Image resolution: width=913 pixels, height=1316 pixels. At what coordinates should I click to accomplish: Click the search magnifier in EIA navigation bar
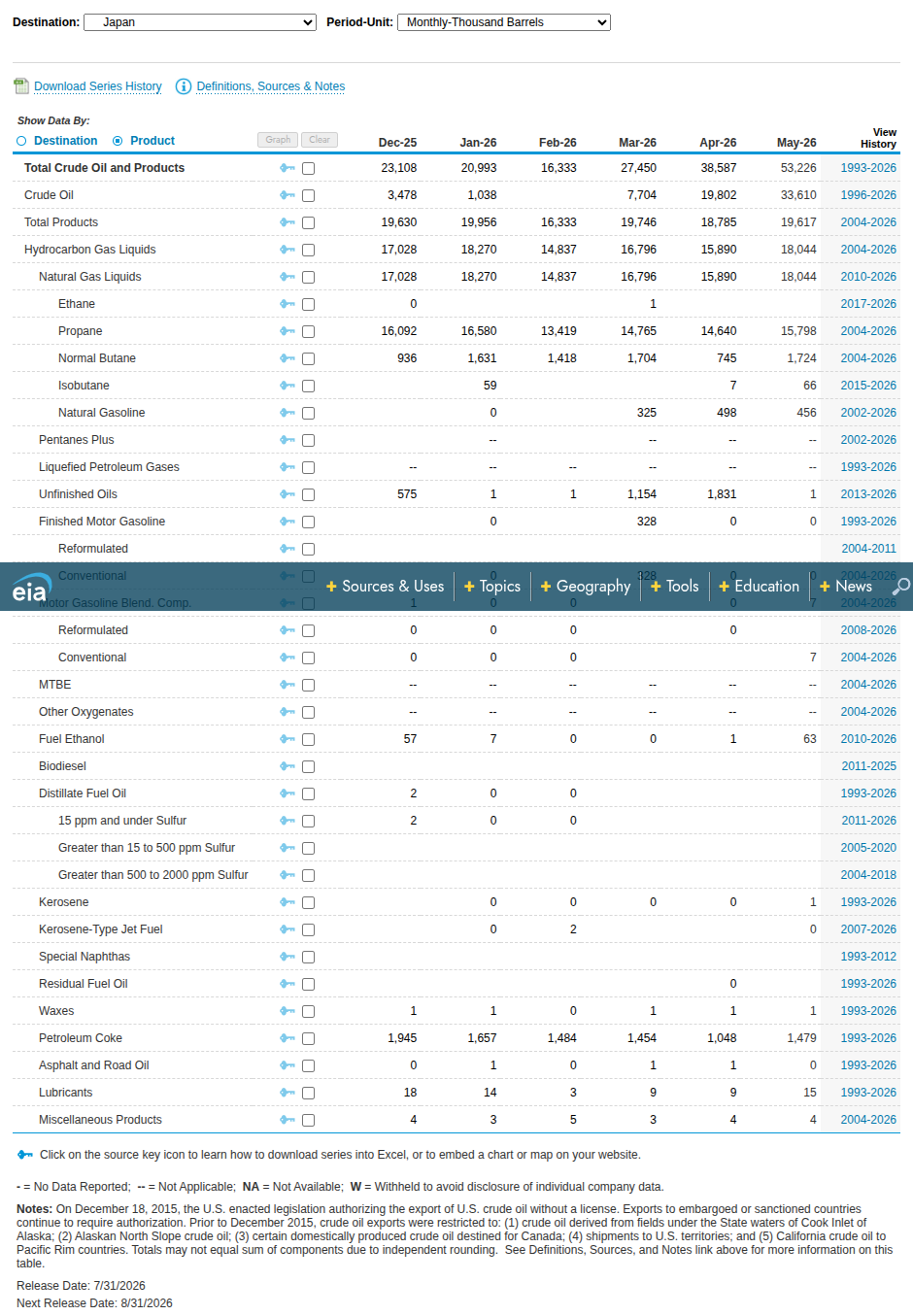pyautogui.click(x=901, y=586)
